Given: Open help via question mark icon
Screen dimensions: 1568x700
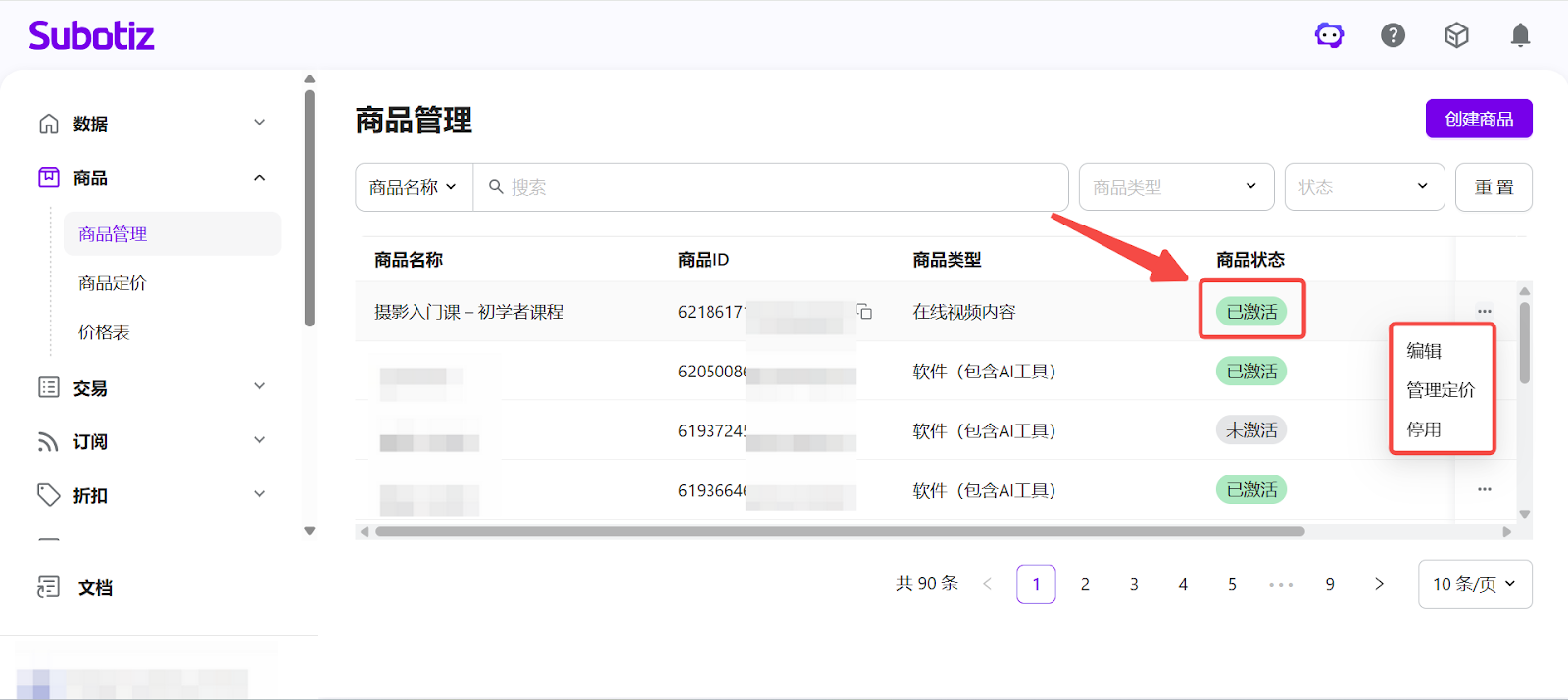Looking at the screenshot, I should coord(1393,36).
